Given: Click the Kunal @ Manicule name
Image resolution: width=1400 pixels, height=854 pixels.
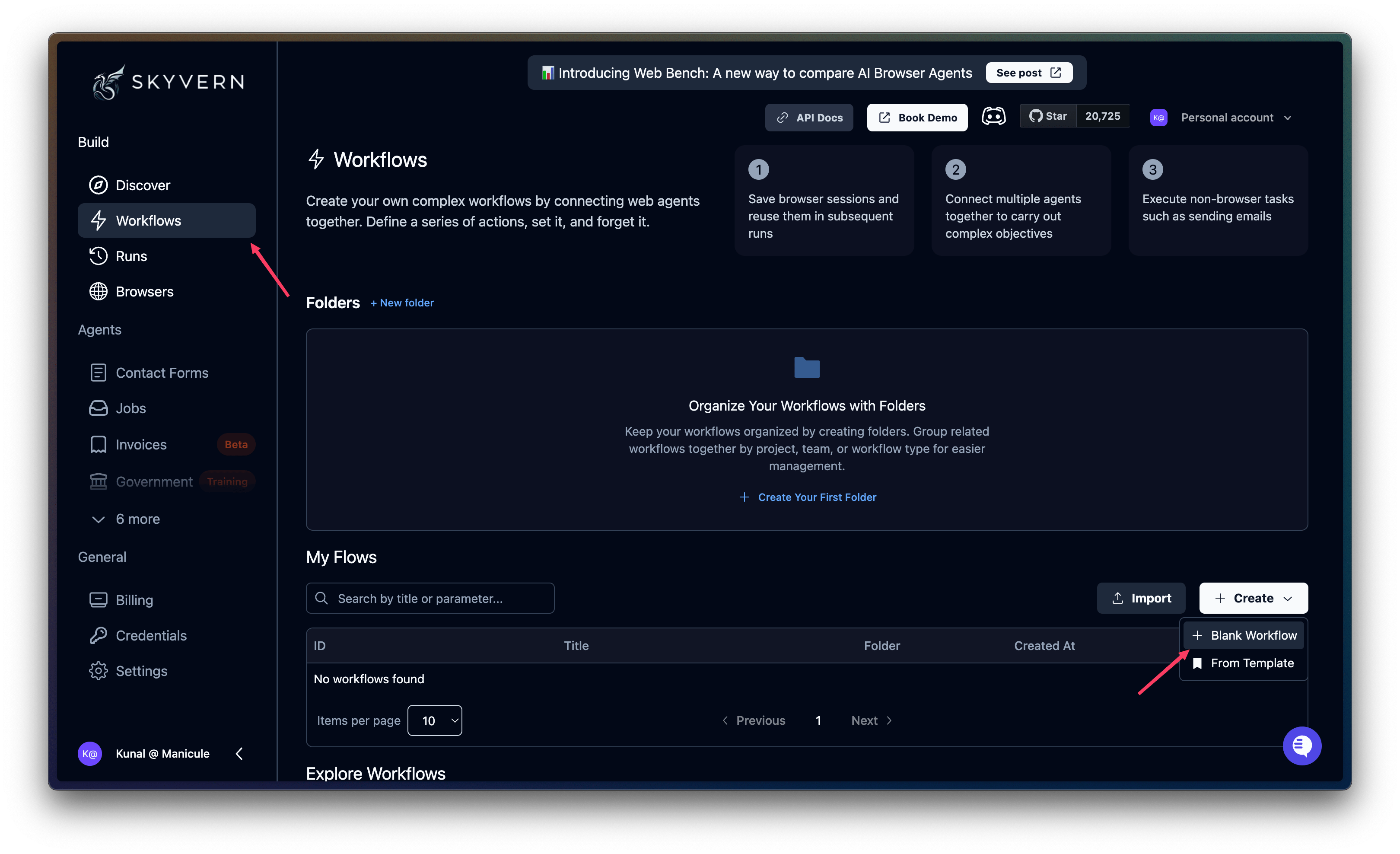Looking at the screenshot, I should (162, 753).
